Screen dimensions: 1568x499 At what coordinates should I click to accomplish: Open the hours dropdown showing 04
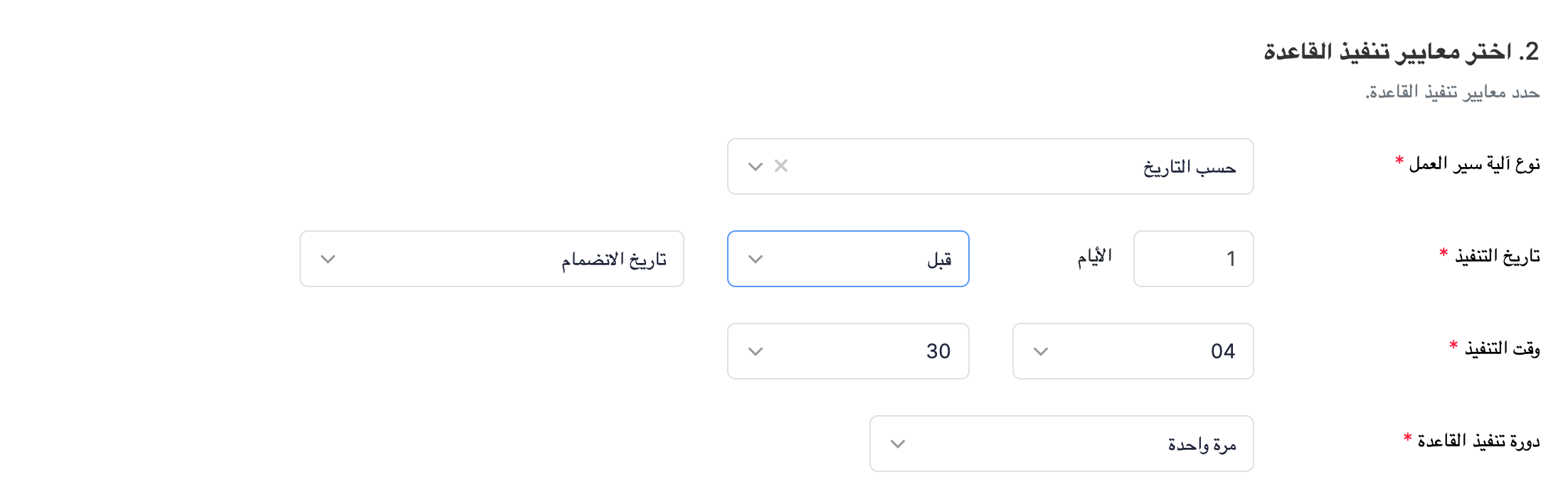(x=1131, y=350)
